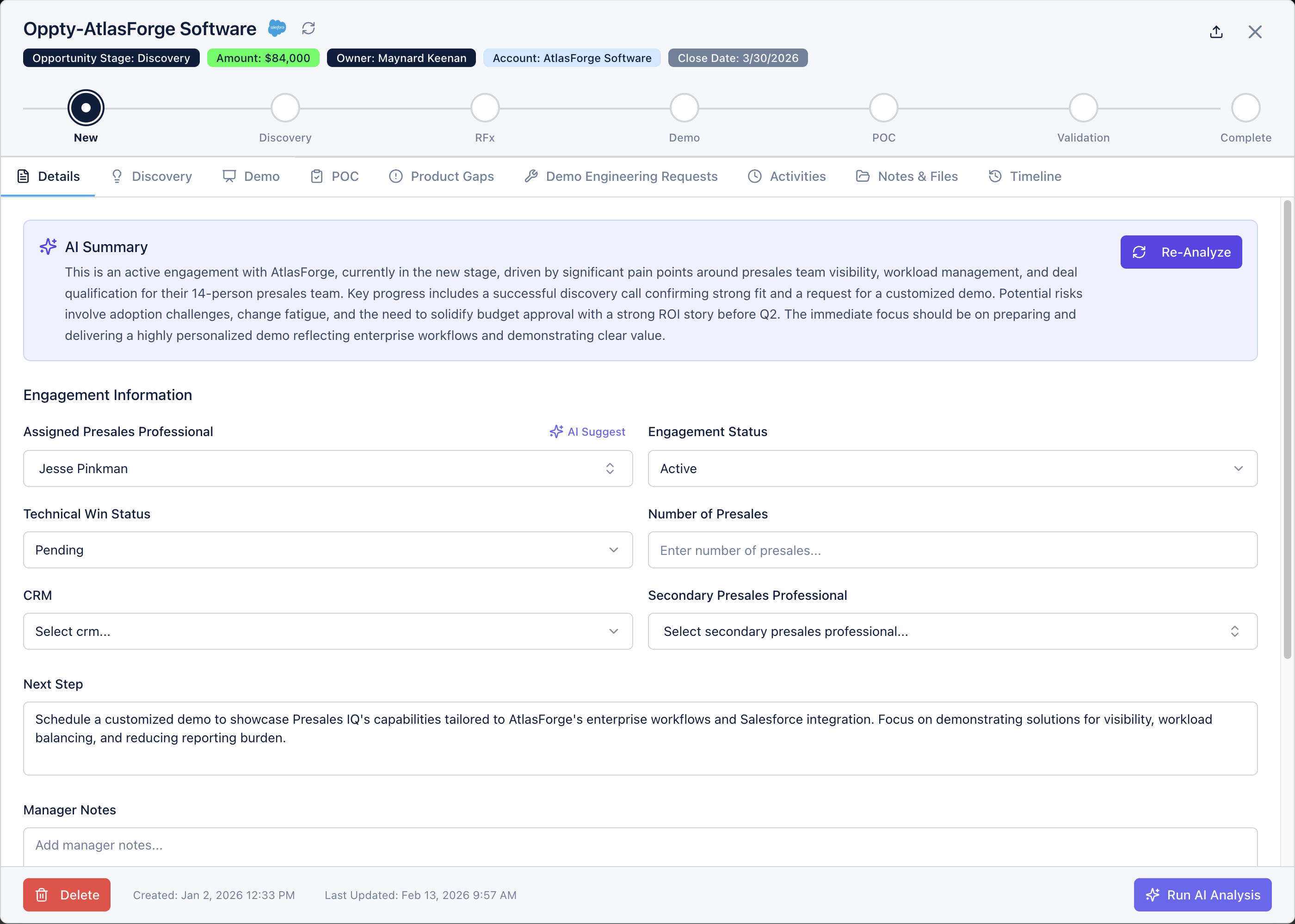Image resolution: width=1295 pixels, height=924 pixels.
Task: Click the Salesforce sync icon beside the title
Action: click(277, 27)
